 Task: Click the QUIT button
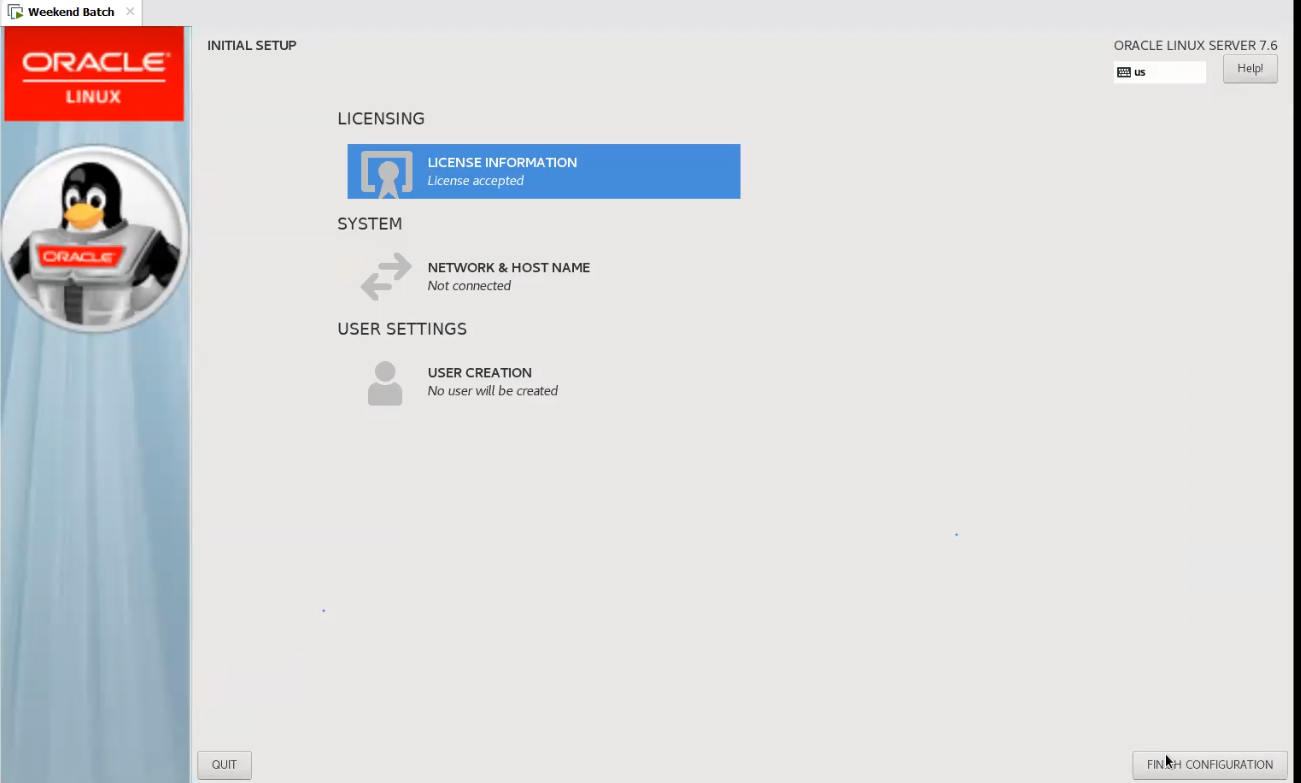tap(224, 765)
